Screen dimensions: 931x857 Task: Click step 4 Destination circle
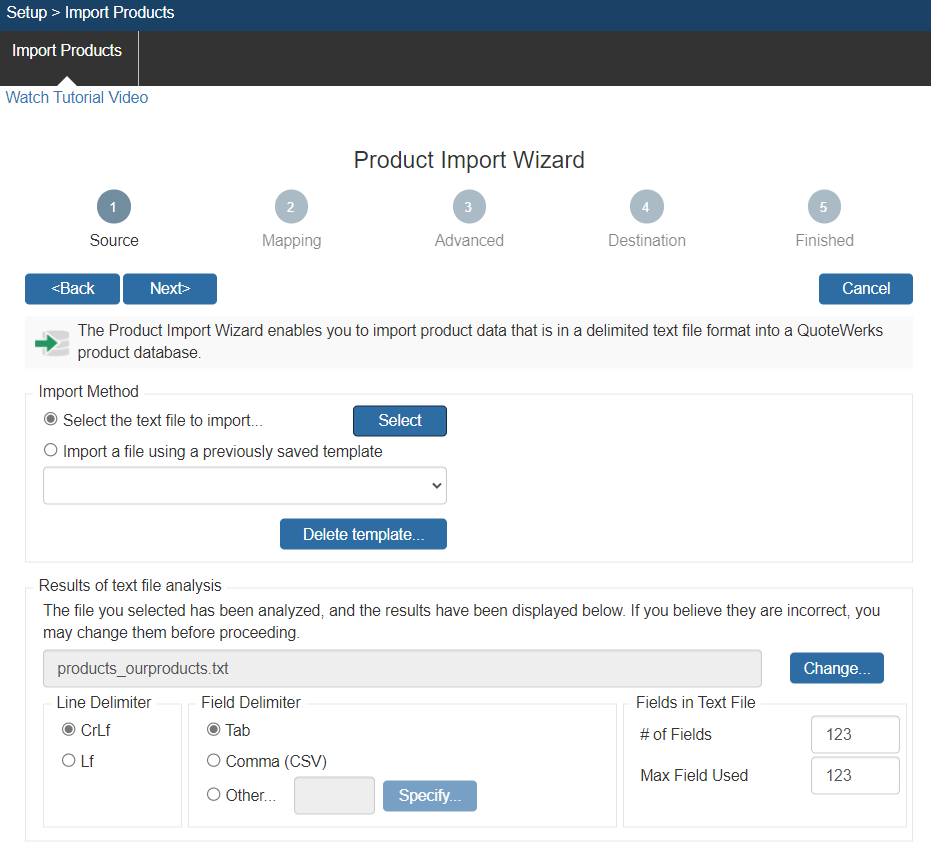click(x=646, y=207)
